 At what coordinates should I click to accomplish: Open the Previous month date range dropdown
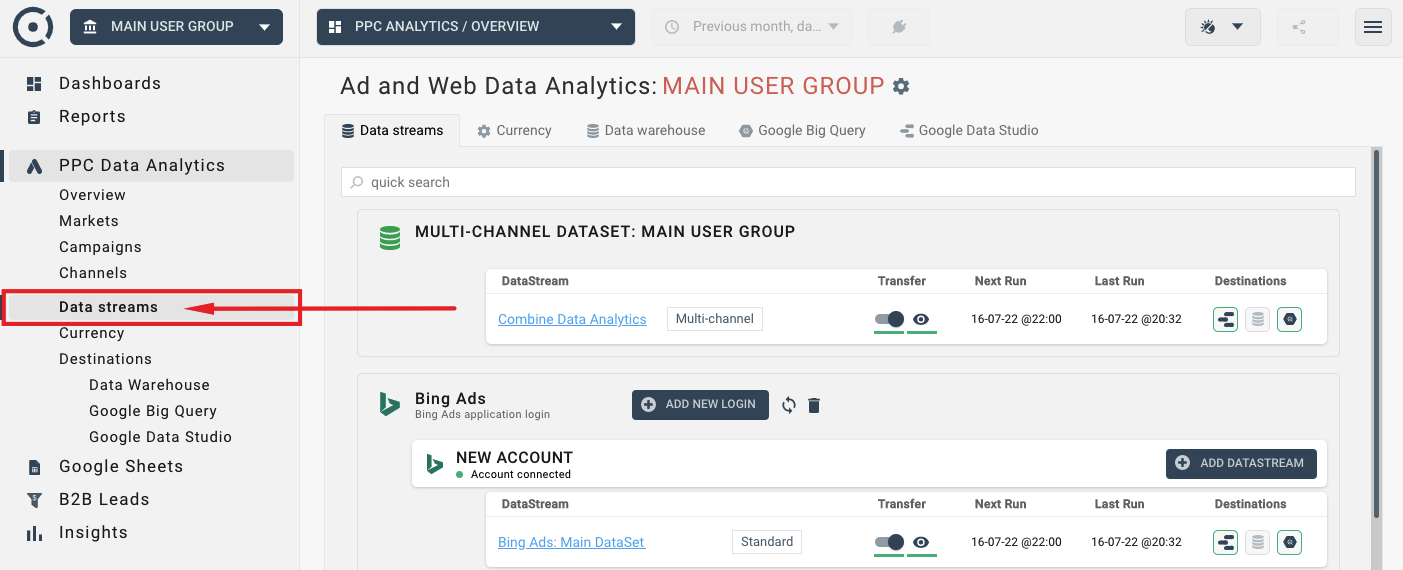point(753,27)
